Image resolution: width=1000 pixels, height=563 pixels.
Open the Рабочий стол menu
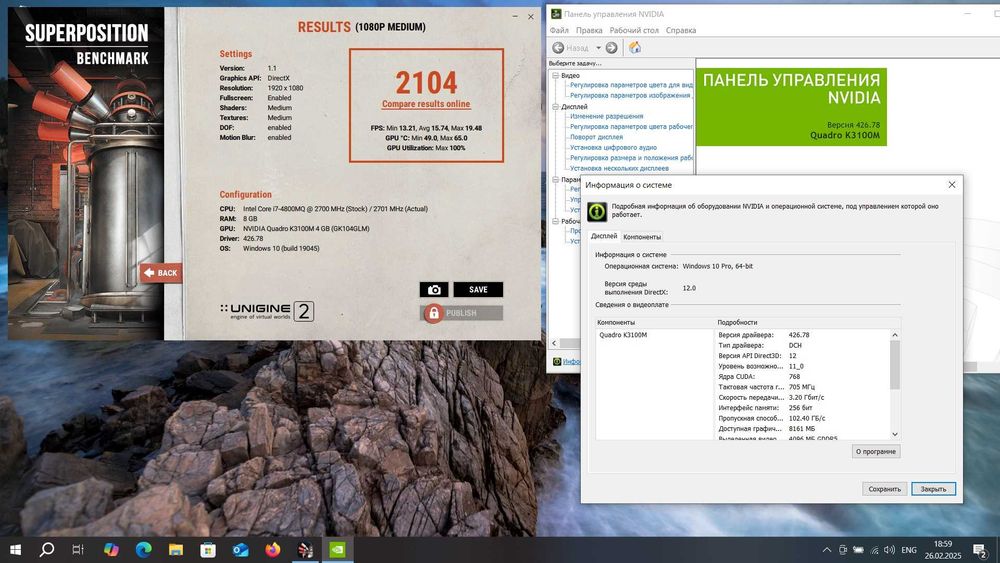coord(634,30)
